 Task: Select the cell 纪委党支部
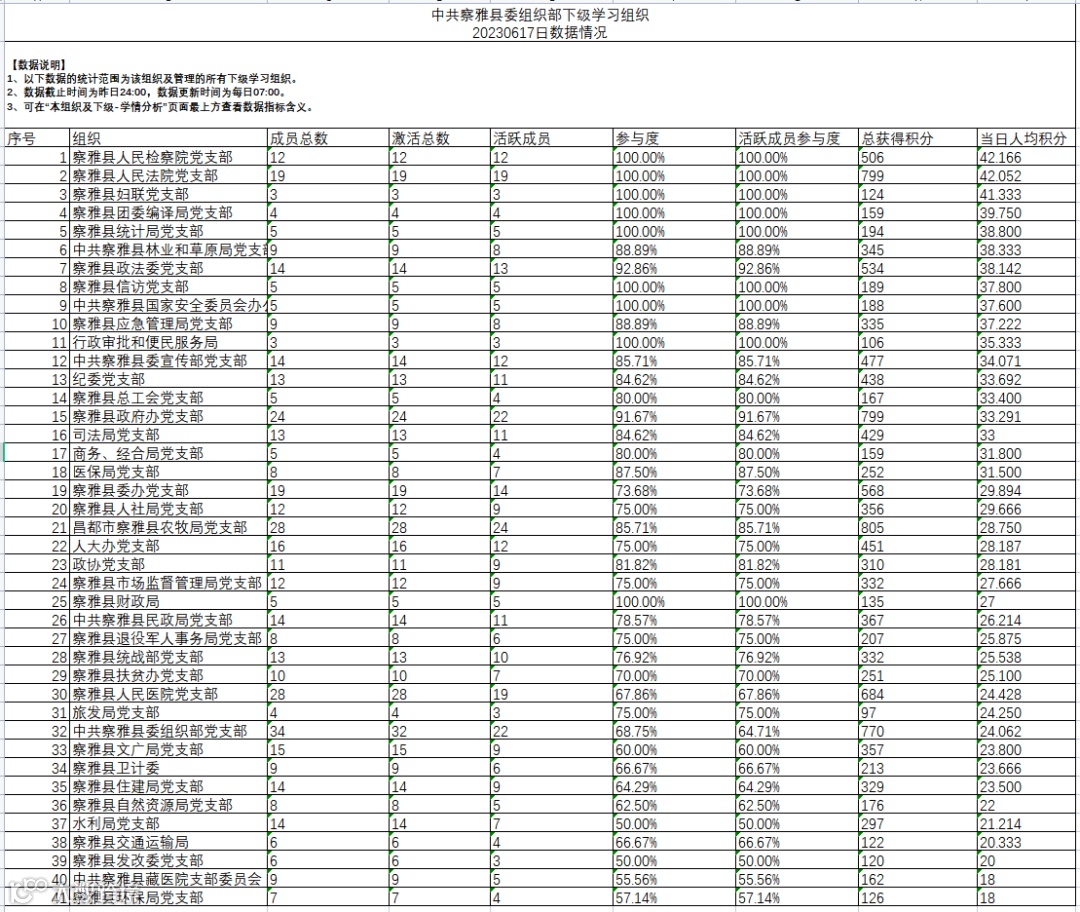[169, 380]
